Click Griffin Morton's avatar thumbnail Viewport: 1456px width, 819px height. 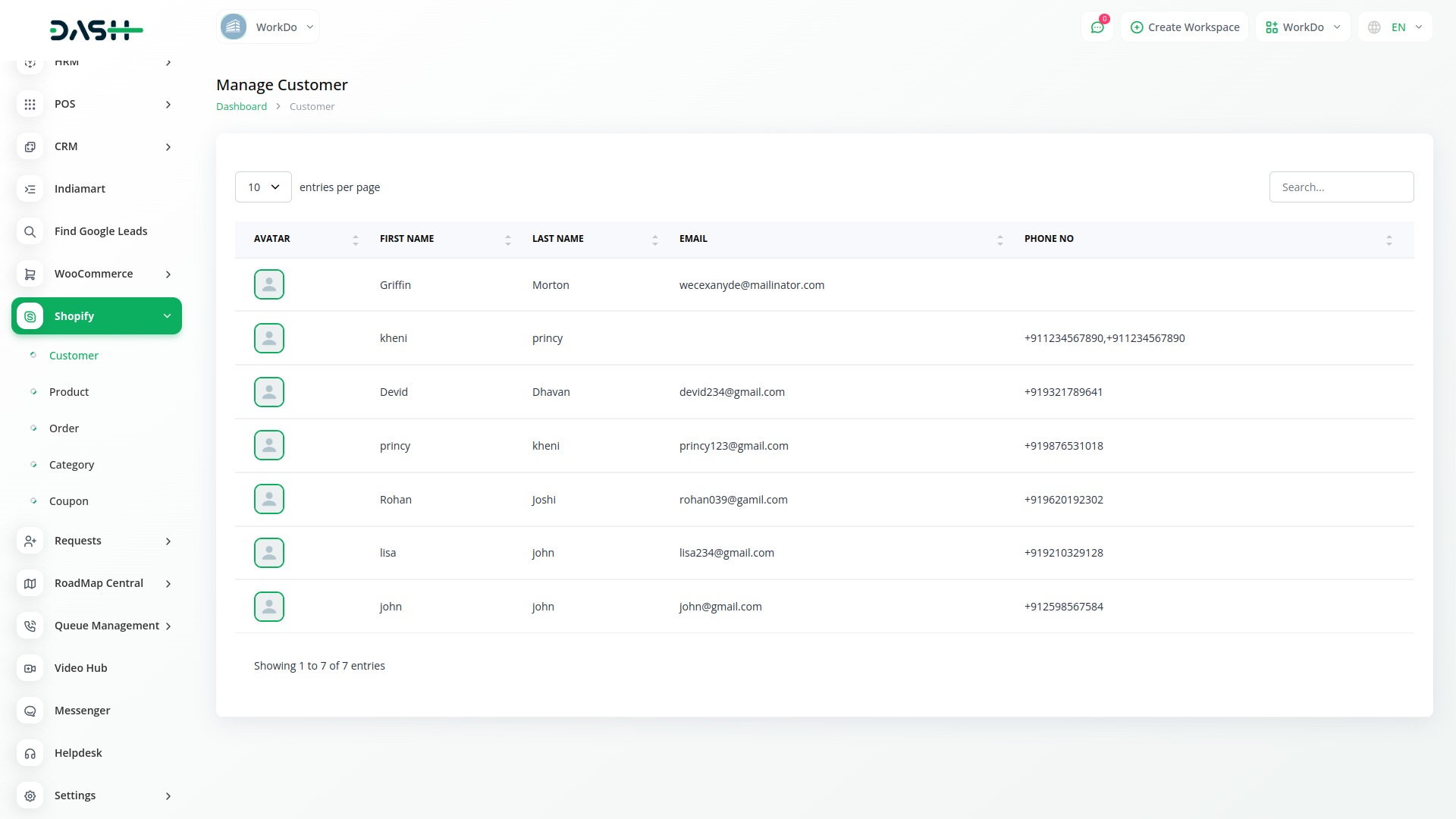(x=269, y=284)
